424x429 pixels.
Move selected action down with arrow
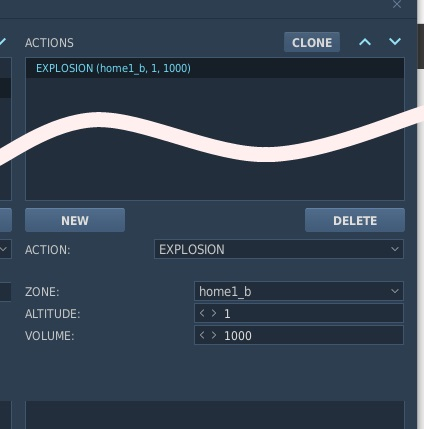tap(395, 42)
